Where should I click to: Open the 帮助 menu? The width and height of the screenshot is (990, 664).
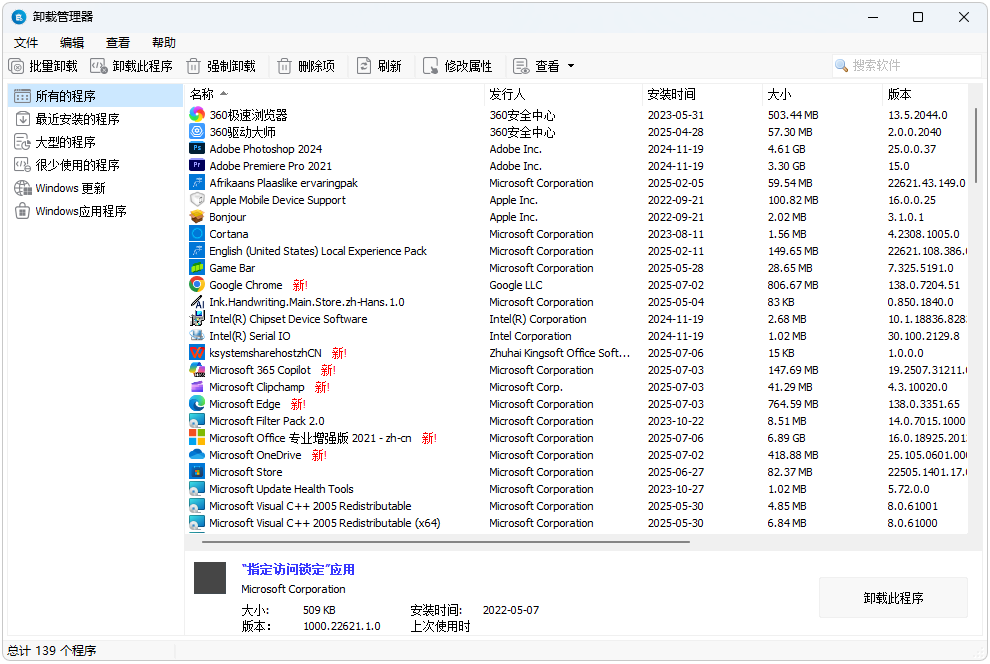(163, 42)
